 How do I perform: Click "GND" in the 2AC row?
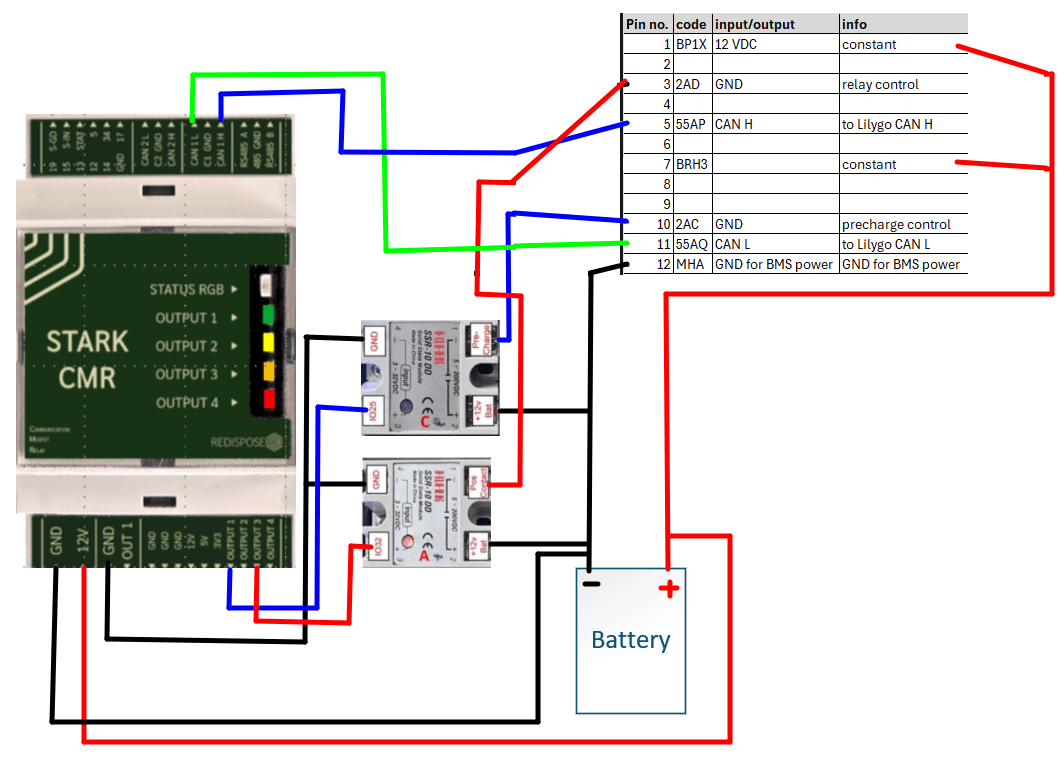(729, 224)
